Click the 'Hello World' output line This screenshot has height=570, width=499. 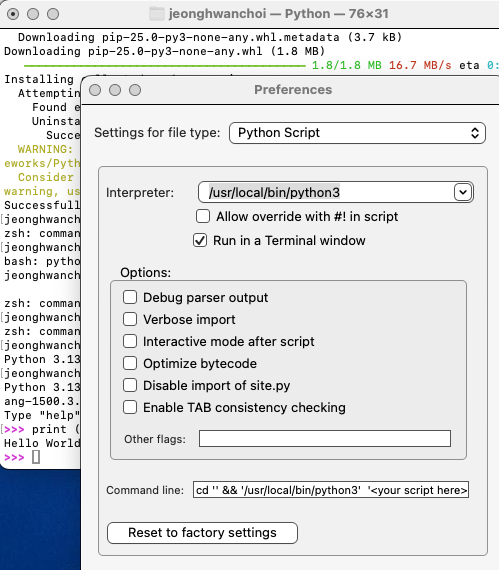(42, 443)
